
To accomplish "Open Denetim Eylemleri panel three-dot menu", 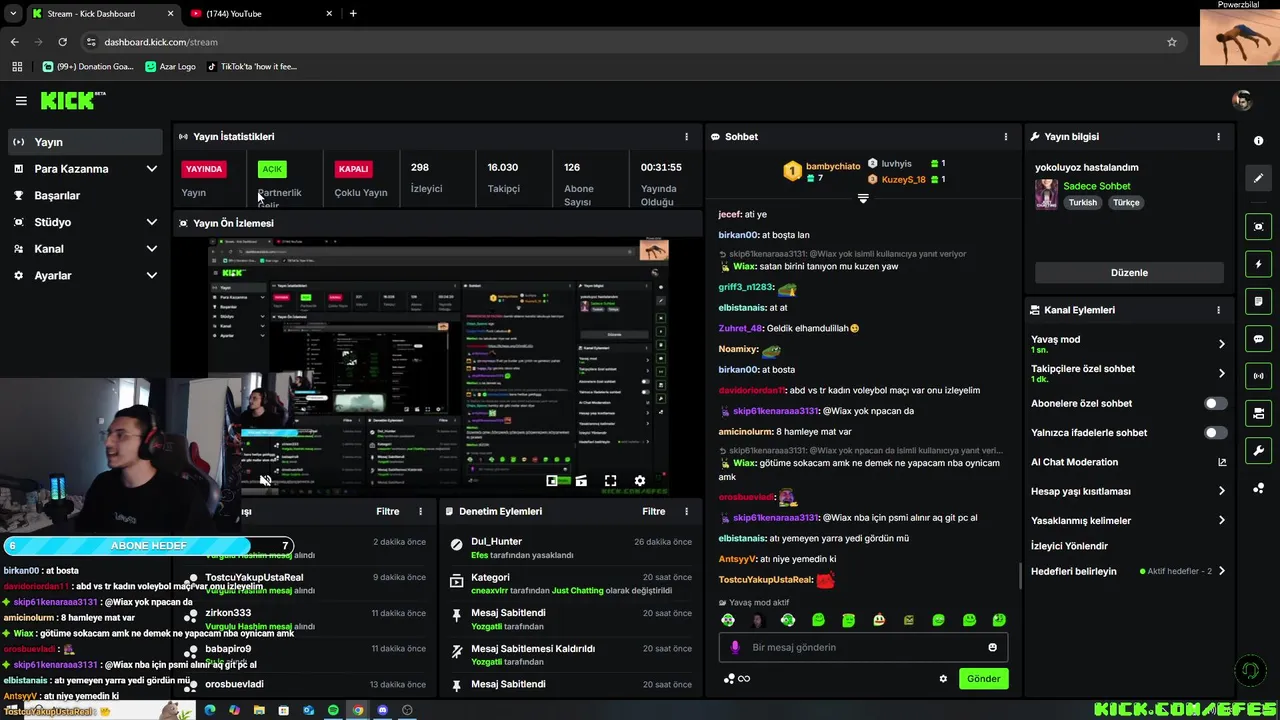I will pyautogui.click(x=686, y=511).
